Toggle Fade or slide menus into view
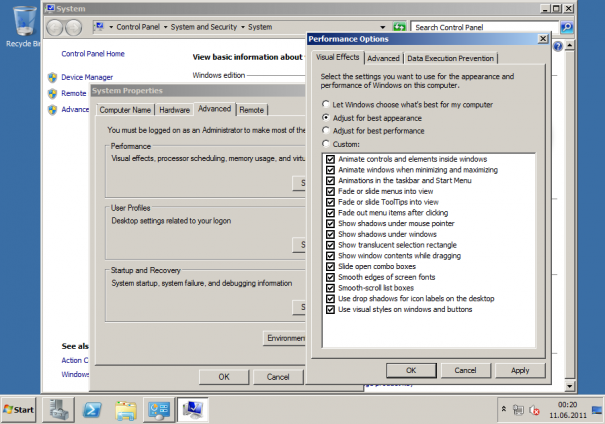605x424 pixels. 330,191
